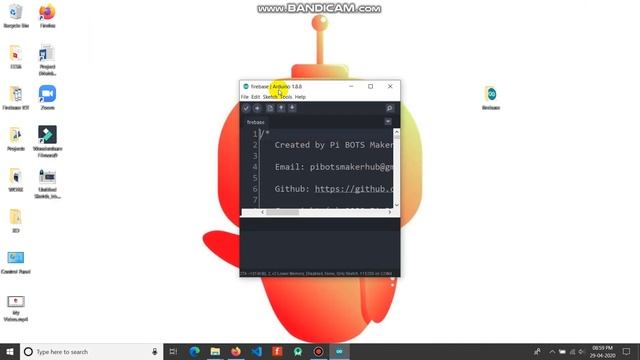Viewport: 640px width, 360px height.
Task: Click line number 1 in the gutter
Action: tap(255, 134)
